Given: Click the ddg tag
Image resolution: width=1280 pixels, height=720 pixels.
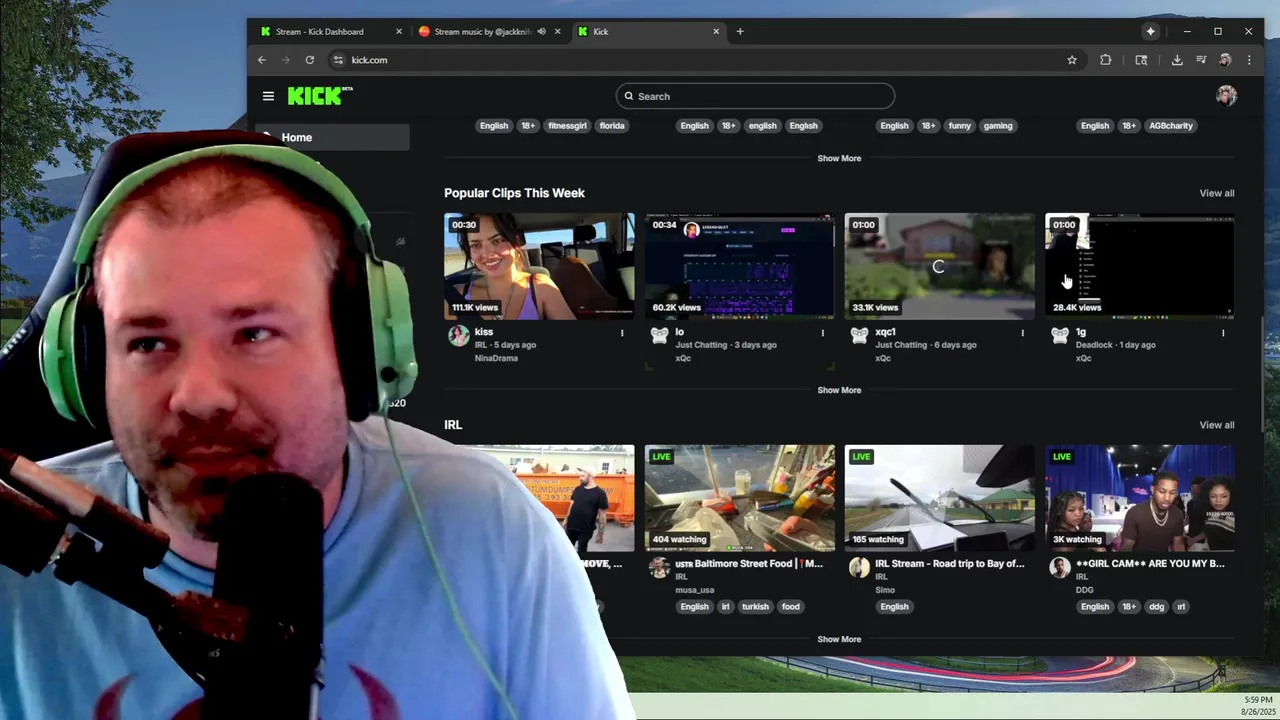Looking at the screenshot, I should tap(1156, 607).
